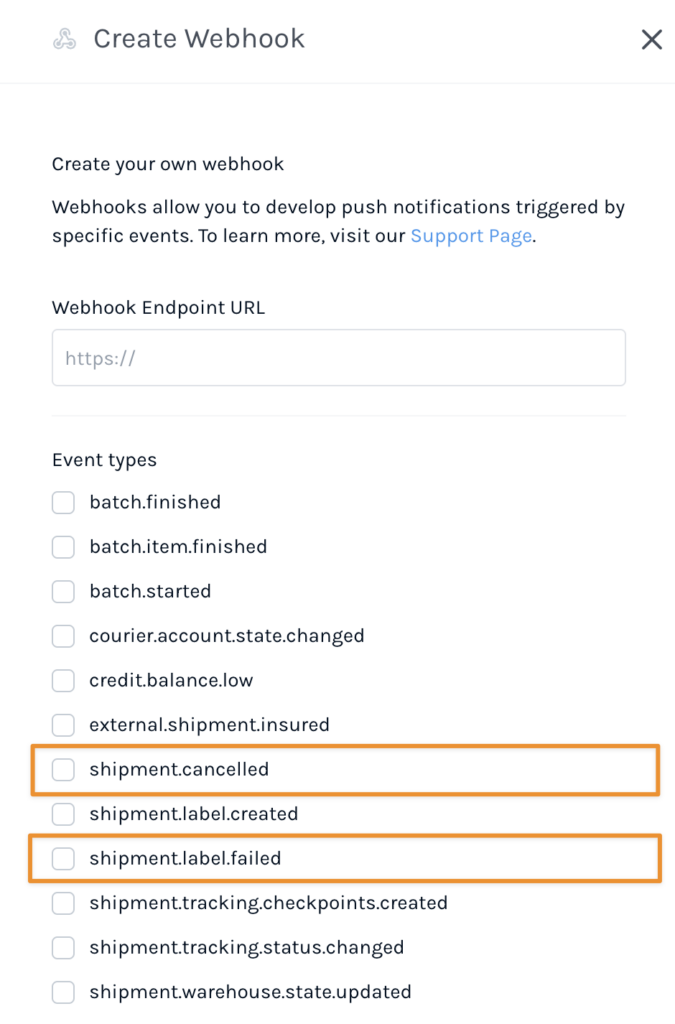Click the shipment.cancelled label text

tap(179, 769)
